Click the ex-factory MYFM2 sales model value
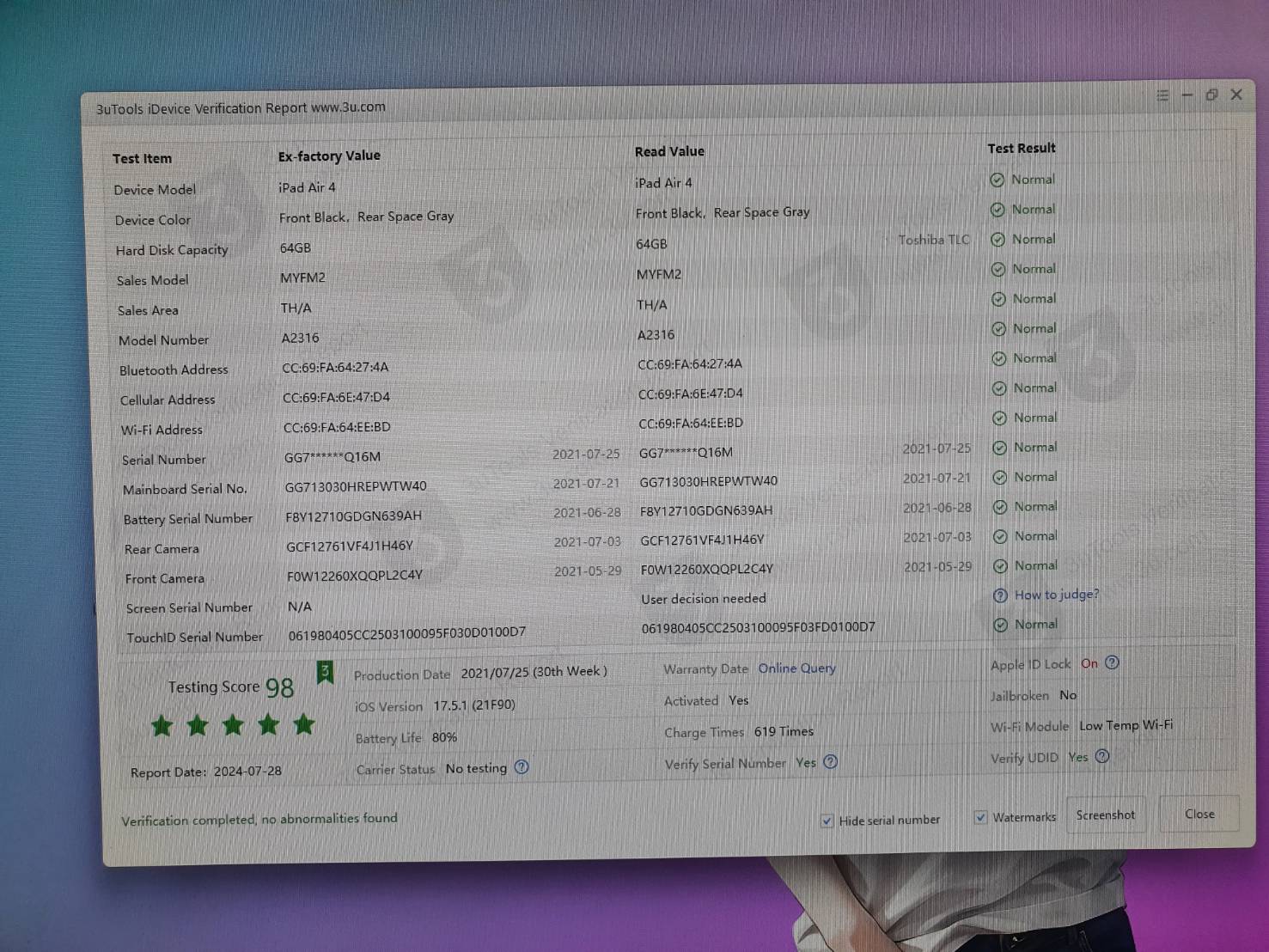 coord(302,278)
